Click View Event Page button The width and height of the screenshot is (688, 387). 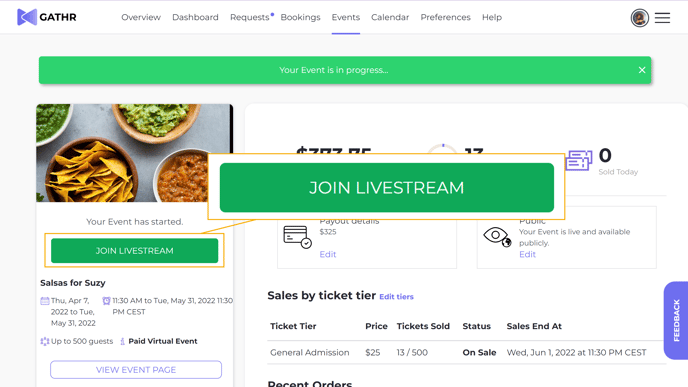[x=136, y=370]
